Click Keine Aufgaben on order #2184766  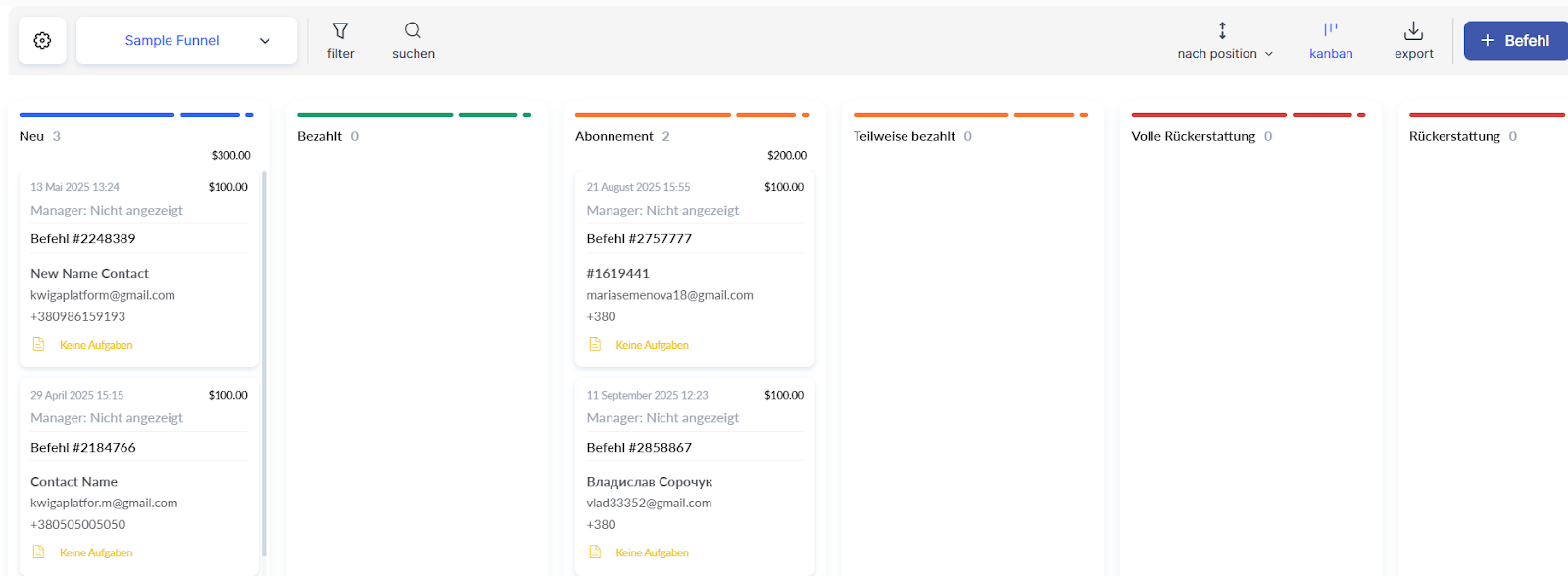click(x=96, y=552)
